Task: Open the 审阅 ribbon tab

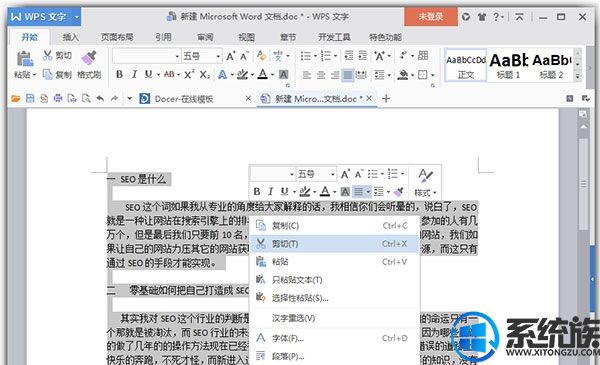Action: (x=205, y=37)
